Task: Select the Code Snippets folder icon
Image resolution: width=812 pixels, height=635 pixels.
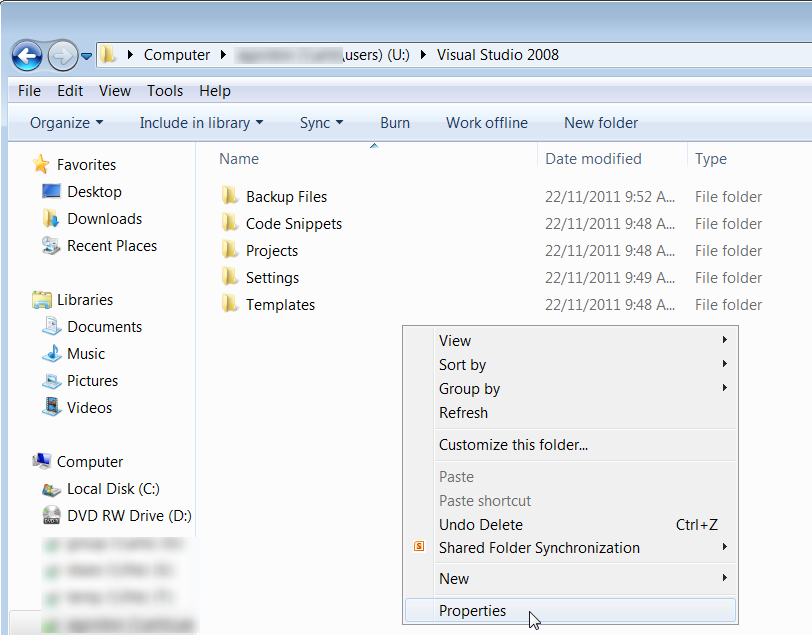Action: click(x=229, y=223)
